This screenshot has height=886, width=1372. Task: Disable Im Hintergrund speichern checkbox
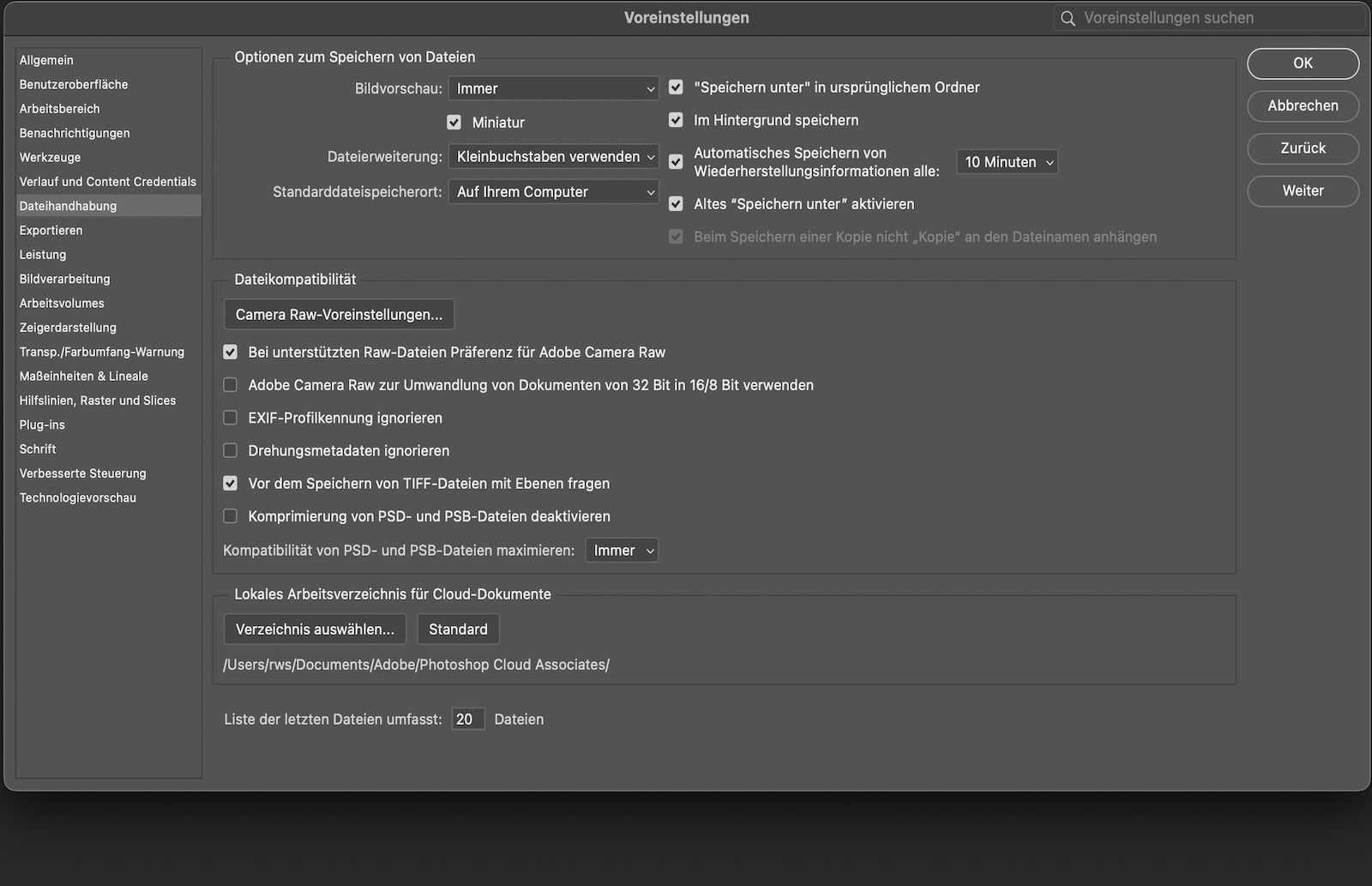(x=676, y=120)
